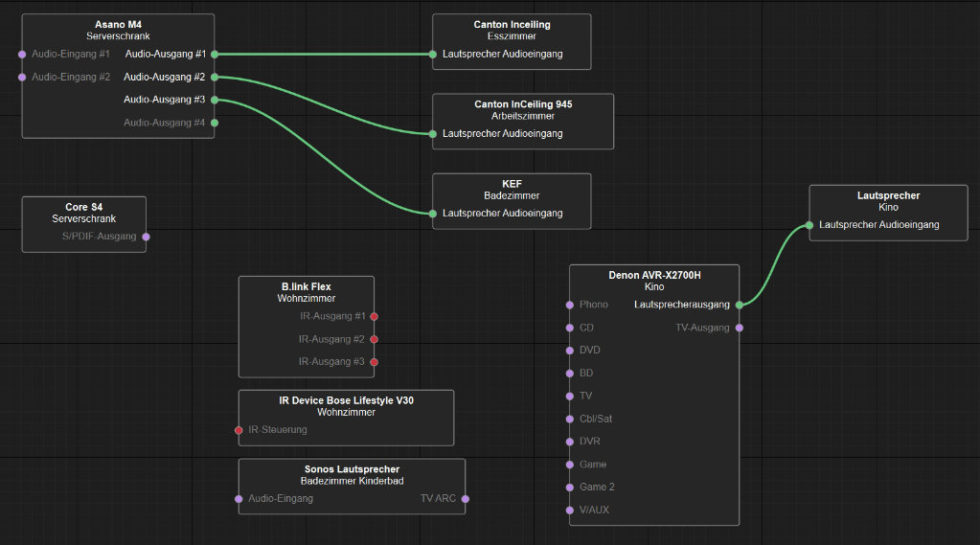
Task: Click the TV ARC port on Sonos Lautsprecher
Action: [465, 499]
